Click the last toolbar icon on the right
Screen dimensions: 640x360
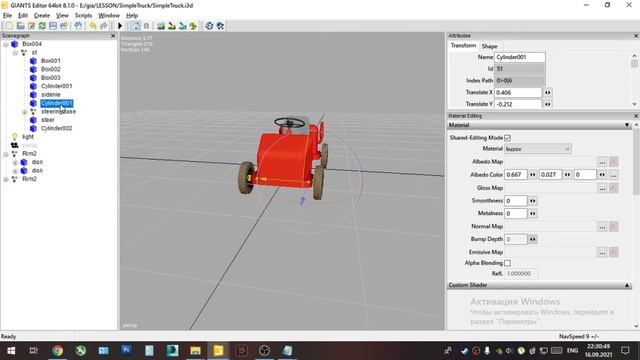click(x=220, y=26)
